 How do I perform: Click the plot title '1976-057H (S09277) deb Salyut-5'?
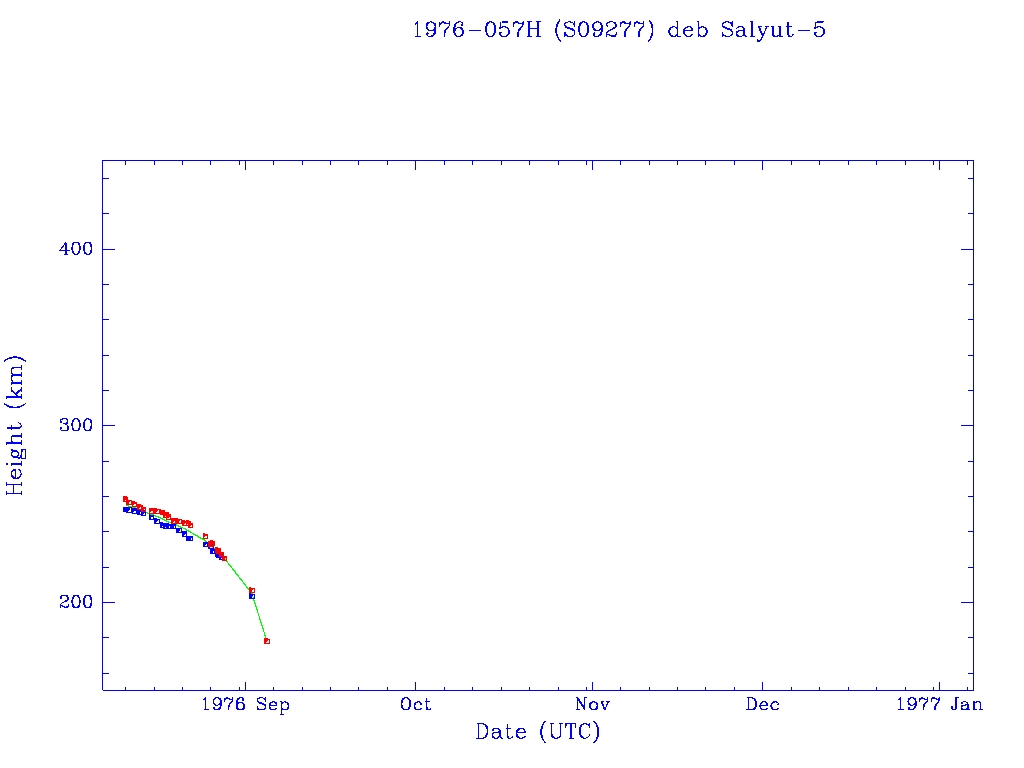tap(618, 30)
